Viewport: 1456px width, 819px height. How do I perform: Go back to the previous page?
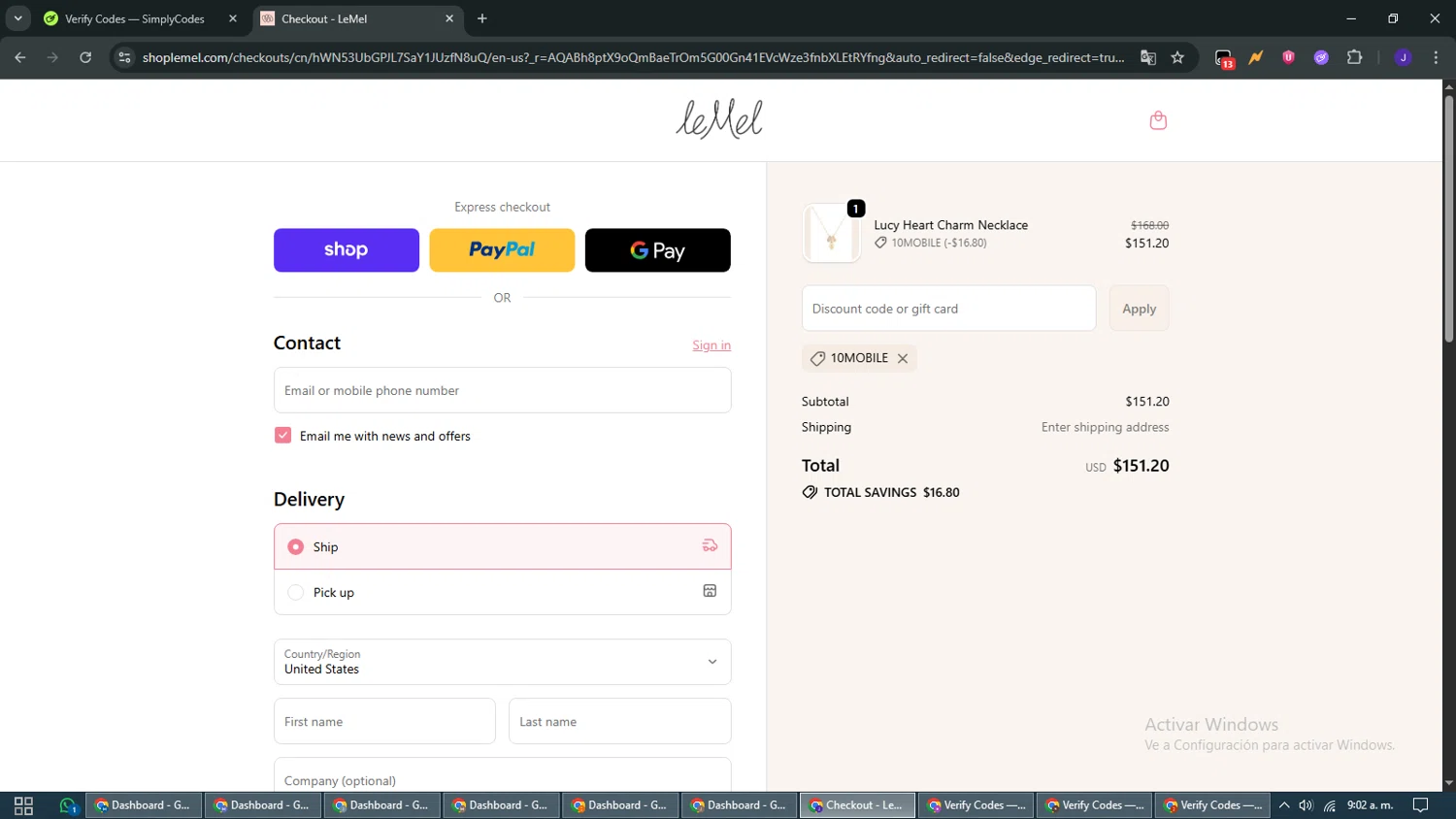[20, 57]
